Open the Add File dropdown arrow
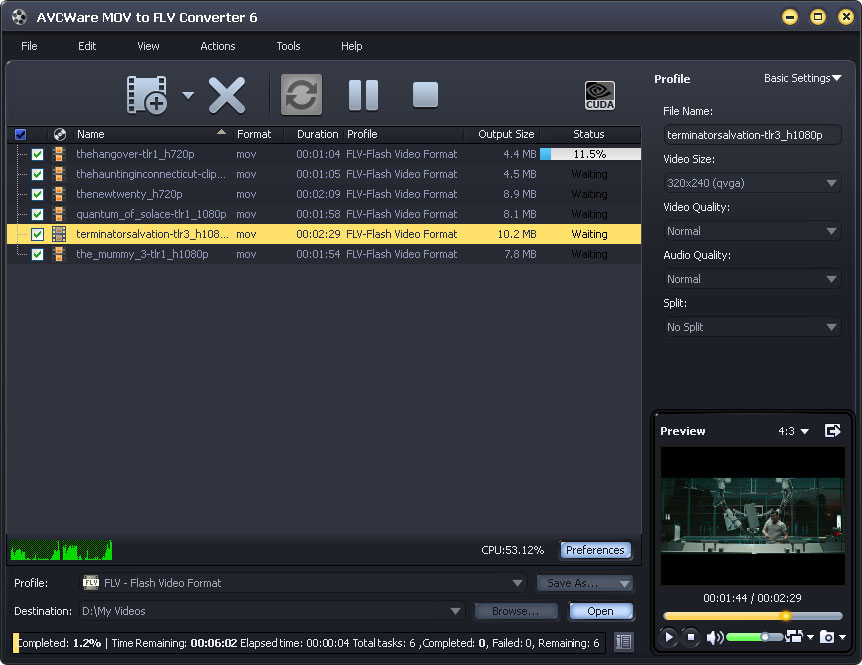The height and width of the screenshot is (665, 862). 188,96
